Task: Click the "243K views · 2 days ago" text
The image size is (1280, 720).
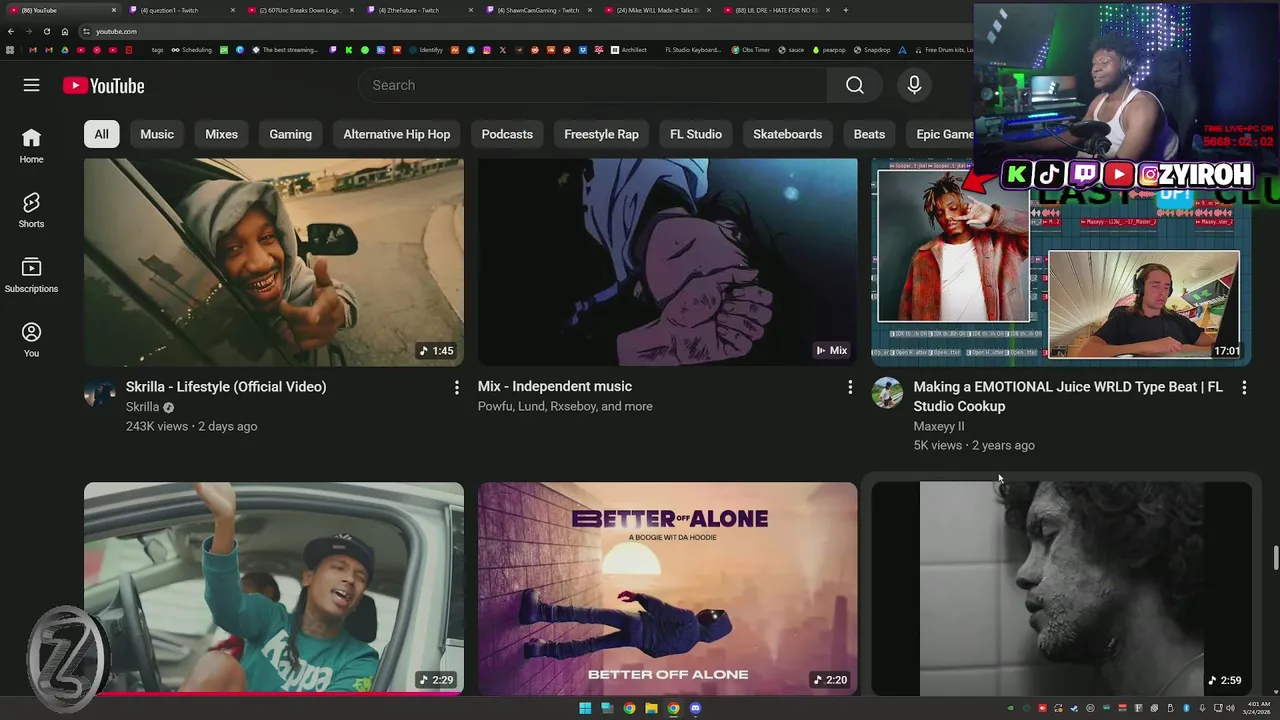Action: (x=191, y=426)
